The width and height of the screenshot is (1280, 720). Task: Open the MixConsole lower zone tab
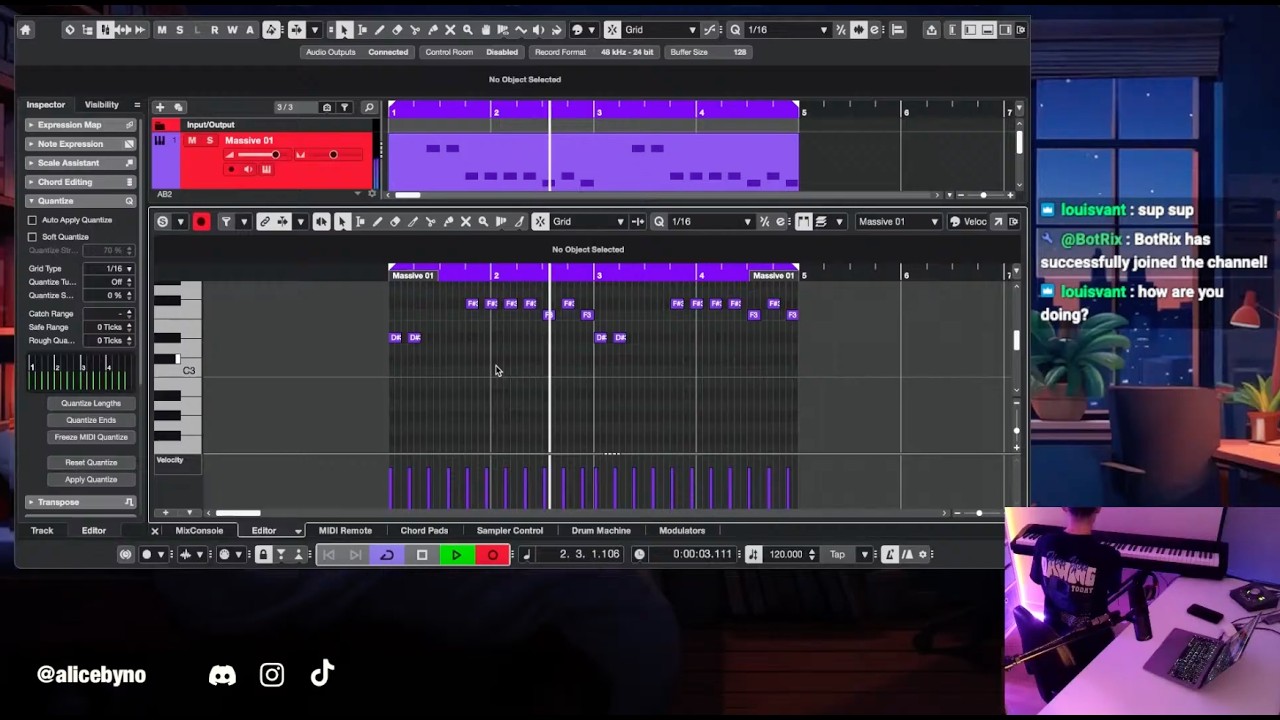coord(199,531)
